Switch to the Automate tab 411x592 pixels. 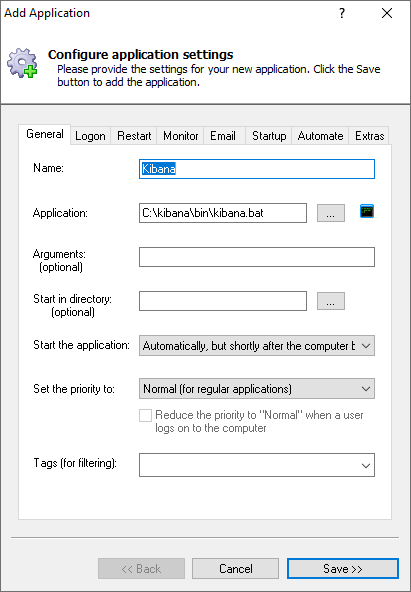[320, 136]
